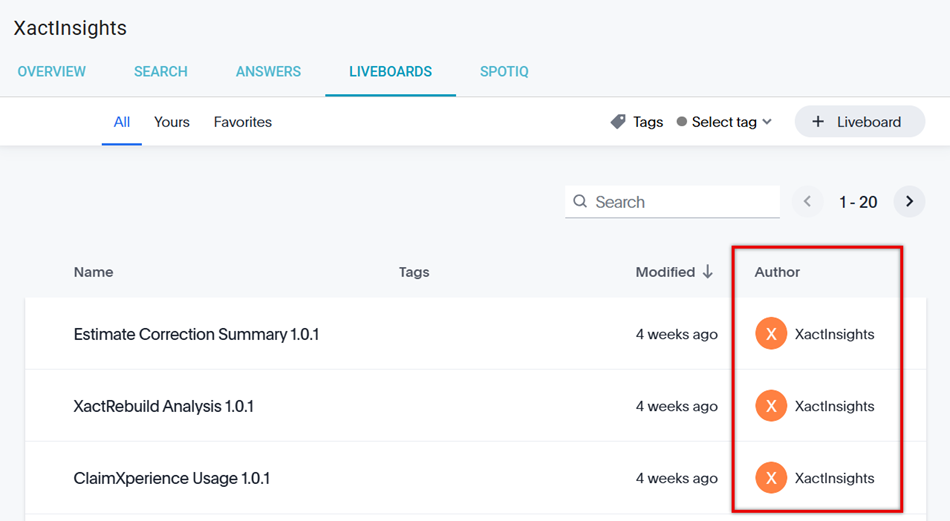Click author avatar for ClaimXperience Usage
This screenshot has width=950, height=521.
[x=771, y=478]
